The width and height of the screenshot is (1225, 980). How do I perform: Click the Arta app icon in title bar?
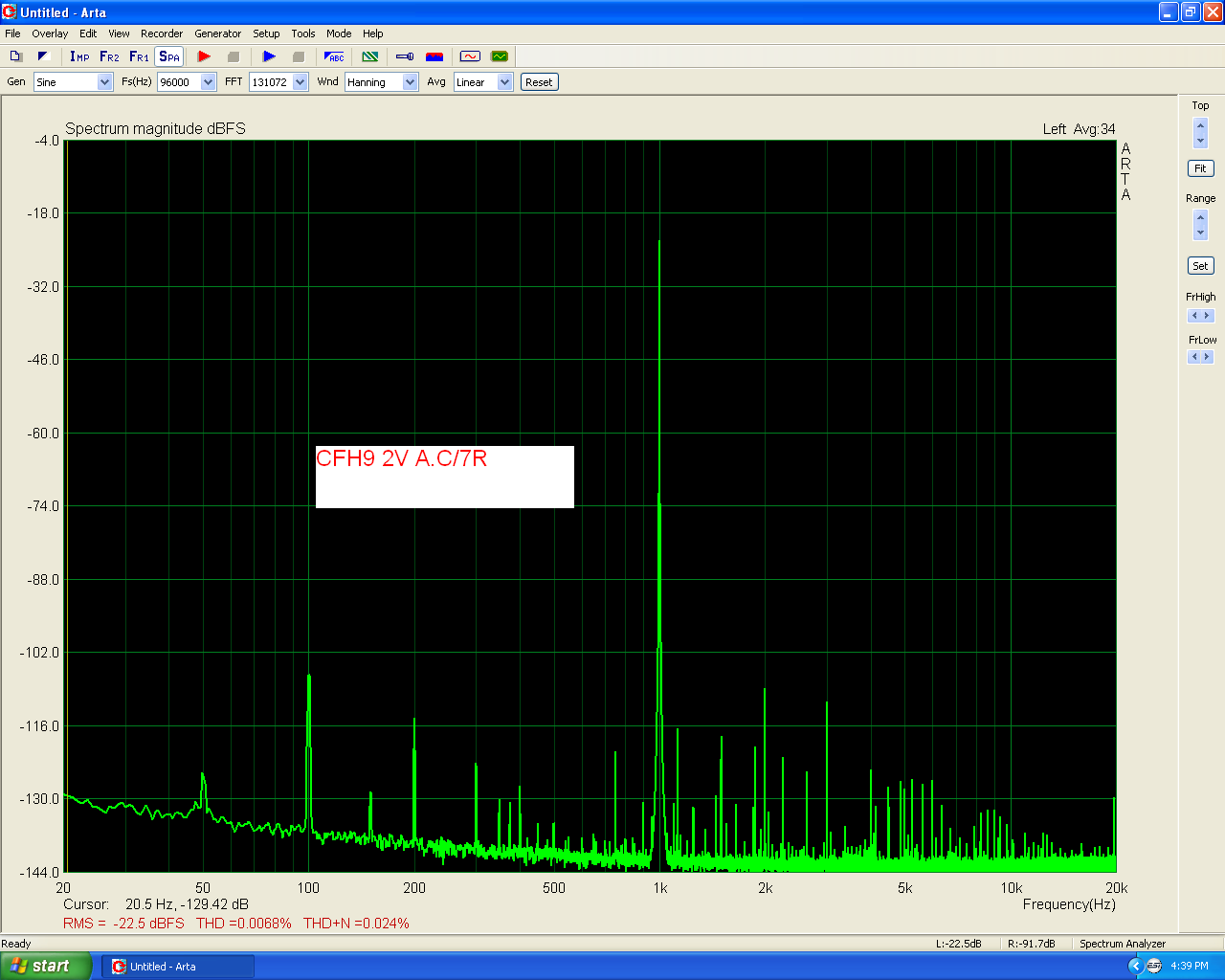[10, 12]
